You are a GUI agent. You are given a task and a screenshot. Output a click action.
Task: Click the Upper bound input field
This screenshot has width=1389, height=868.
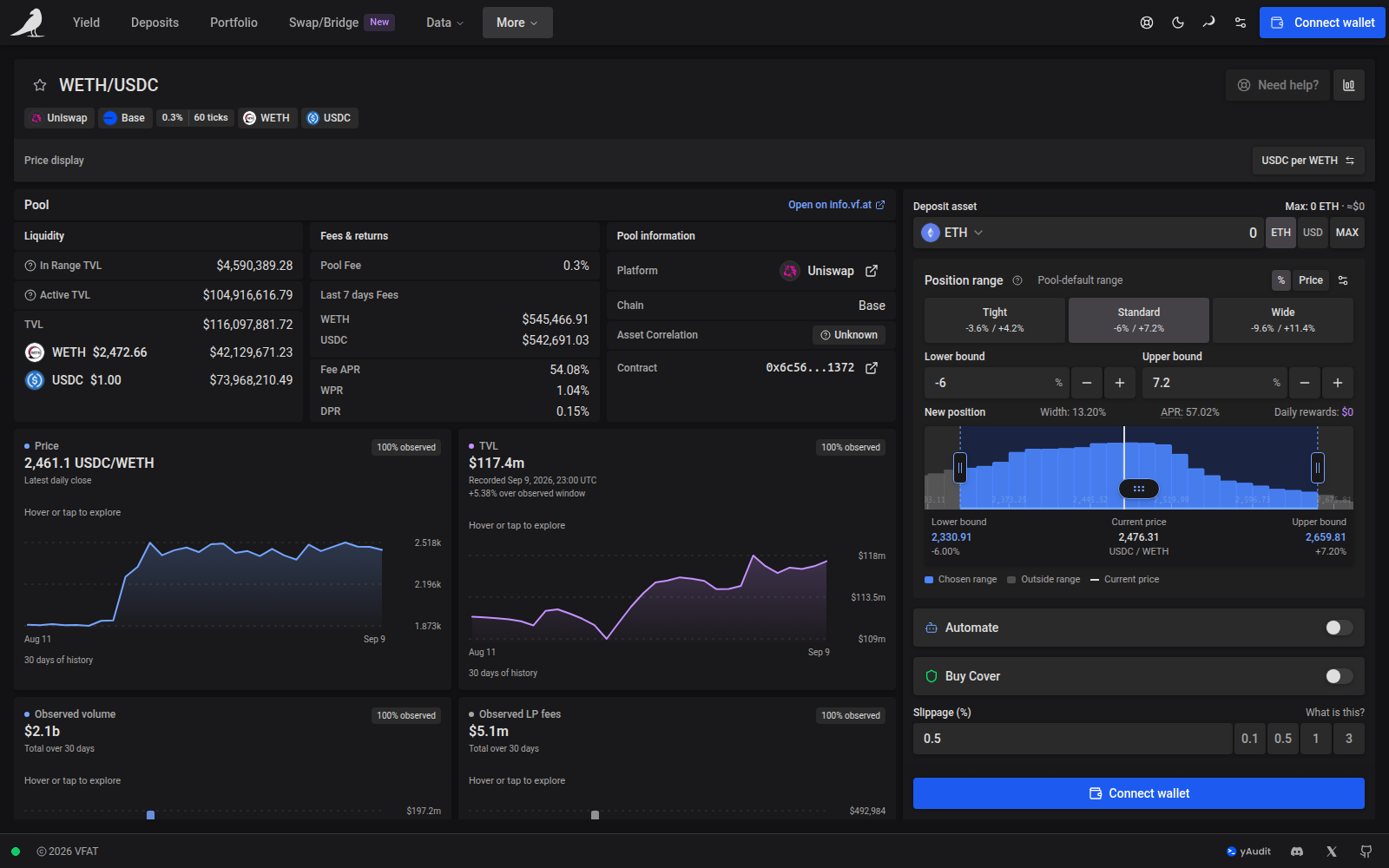1215,383
